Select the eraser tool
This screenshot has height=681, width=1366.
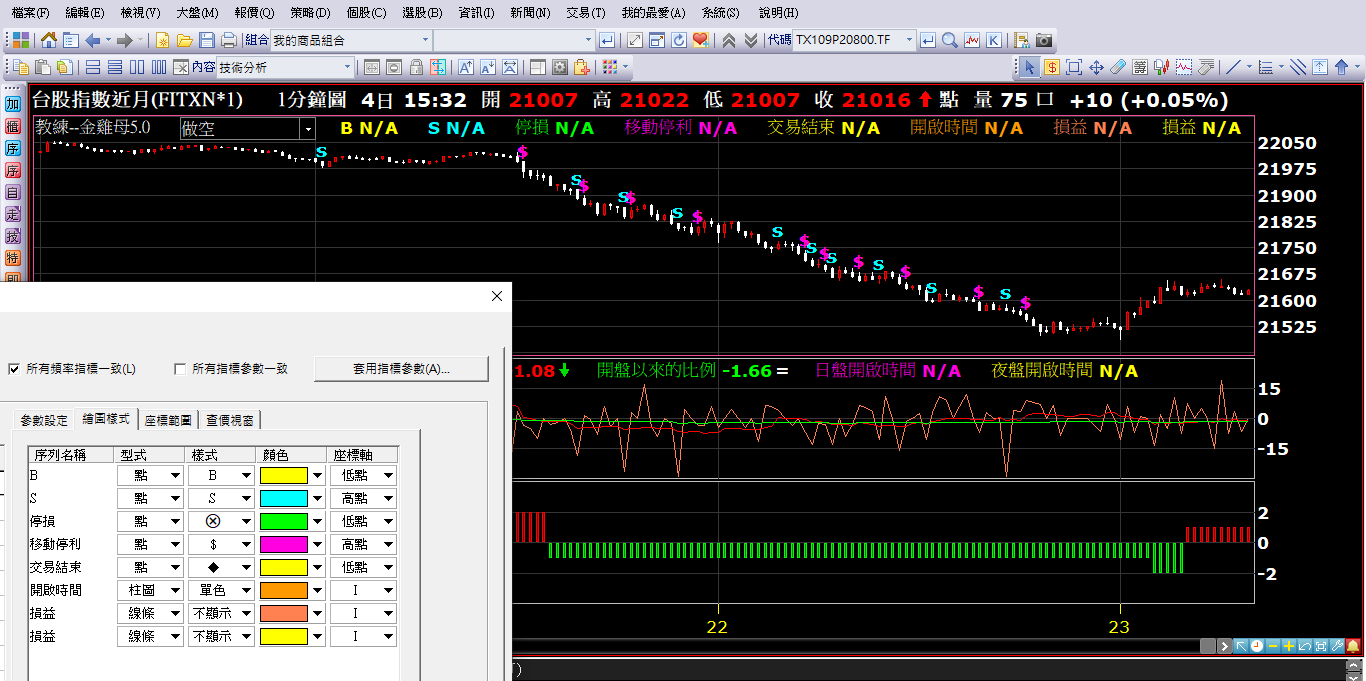[1118, 67]
